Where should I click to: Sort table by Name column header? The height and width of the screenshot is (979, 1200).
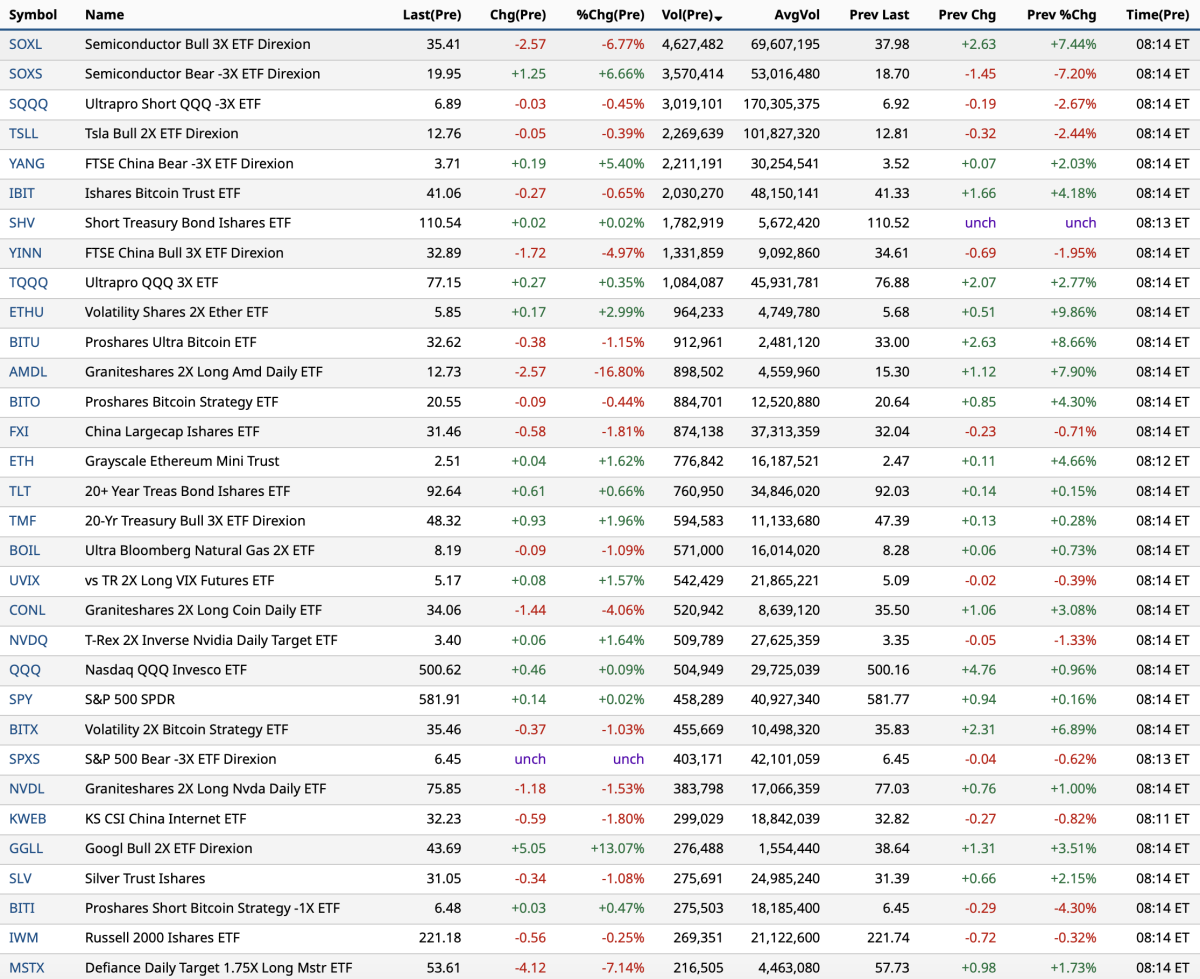click(104, 15)
